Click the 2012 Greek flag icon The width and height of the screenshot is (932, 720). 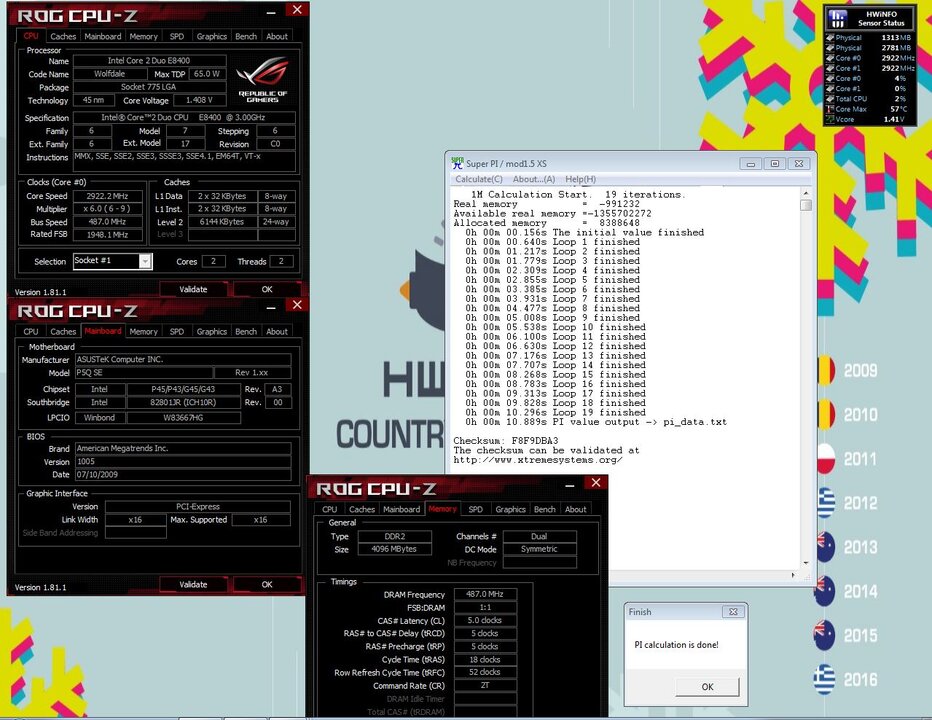coord(826,503)
